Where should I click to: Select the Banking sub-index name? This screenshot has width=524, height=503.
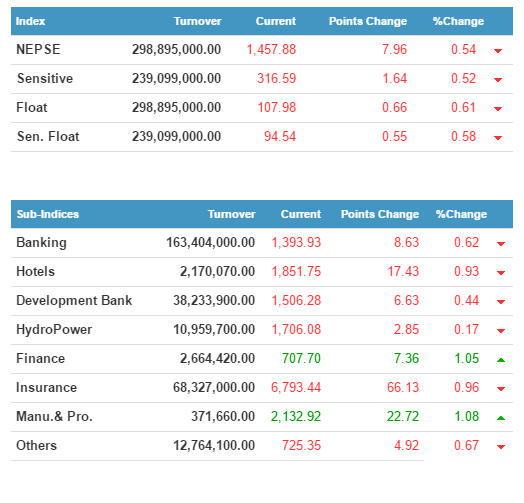(x=41, y=243)
